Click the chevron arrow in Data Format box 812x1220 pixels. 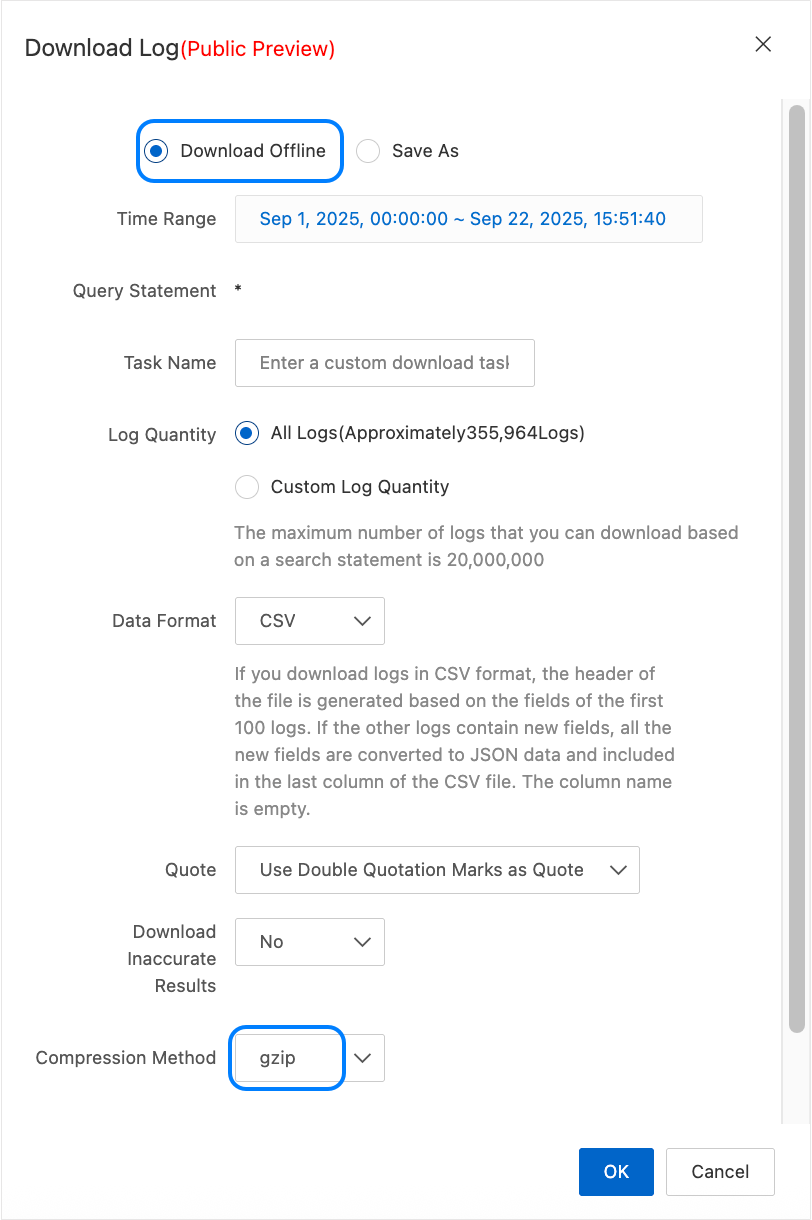pos(362,621)
